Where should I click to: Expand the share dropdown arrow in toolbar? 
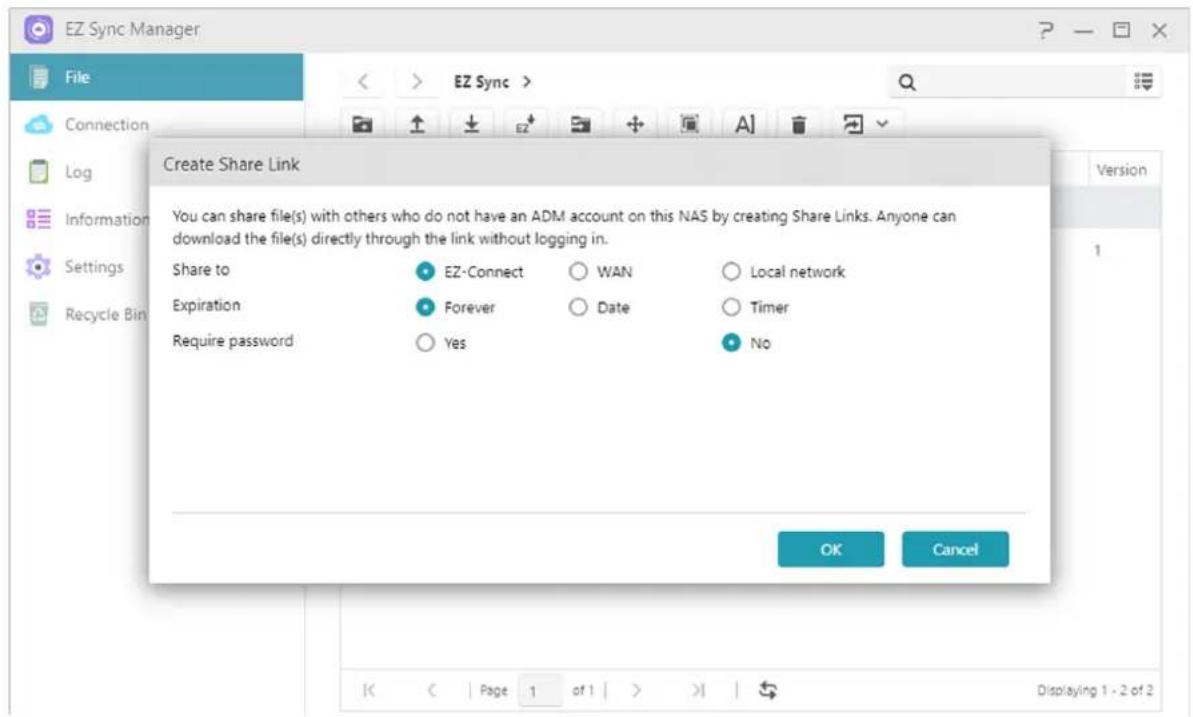coord(882,124)
